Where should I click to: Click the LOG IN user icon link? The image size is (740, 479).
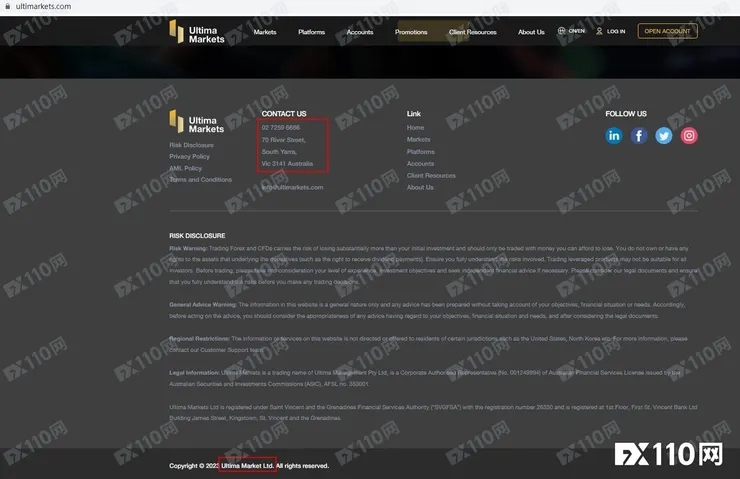tap(610, 31)
